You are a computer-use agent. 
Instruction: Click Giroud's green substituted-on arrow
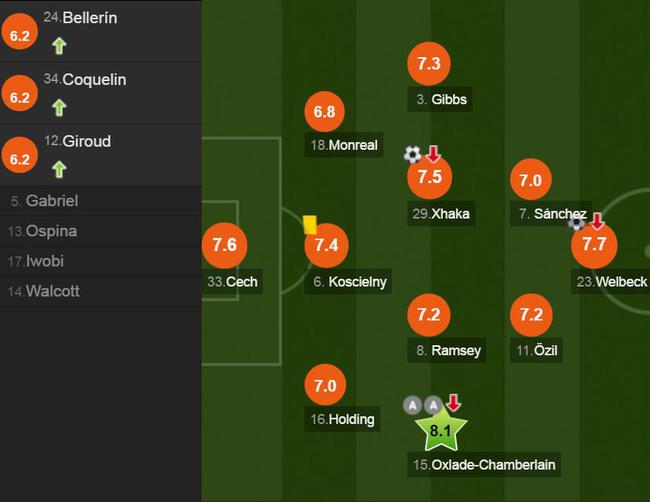pos(59,169)
